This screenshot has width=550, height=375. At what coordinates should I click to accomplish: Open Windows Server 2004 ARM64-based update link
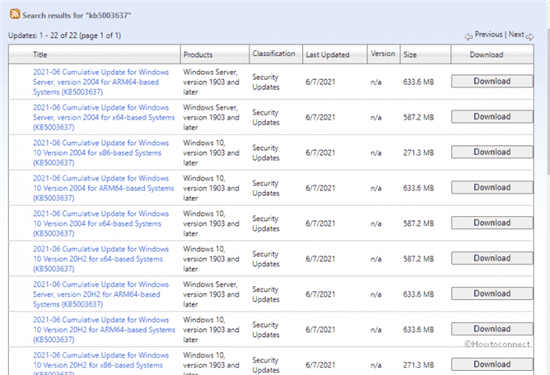tap(101, 82)
